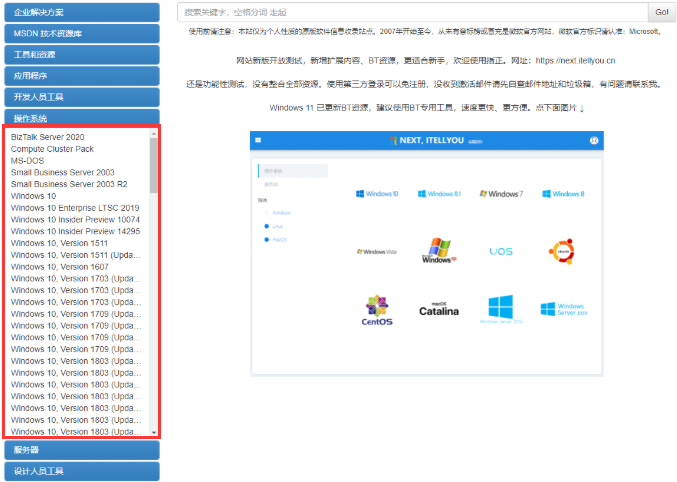Click the CentOS logo in the preview
The width and height of the screenshot is (677, 482).
(377, 309)
